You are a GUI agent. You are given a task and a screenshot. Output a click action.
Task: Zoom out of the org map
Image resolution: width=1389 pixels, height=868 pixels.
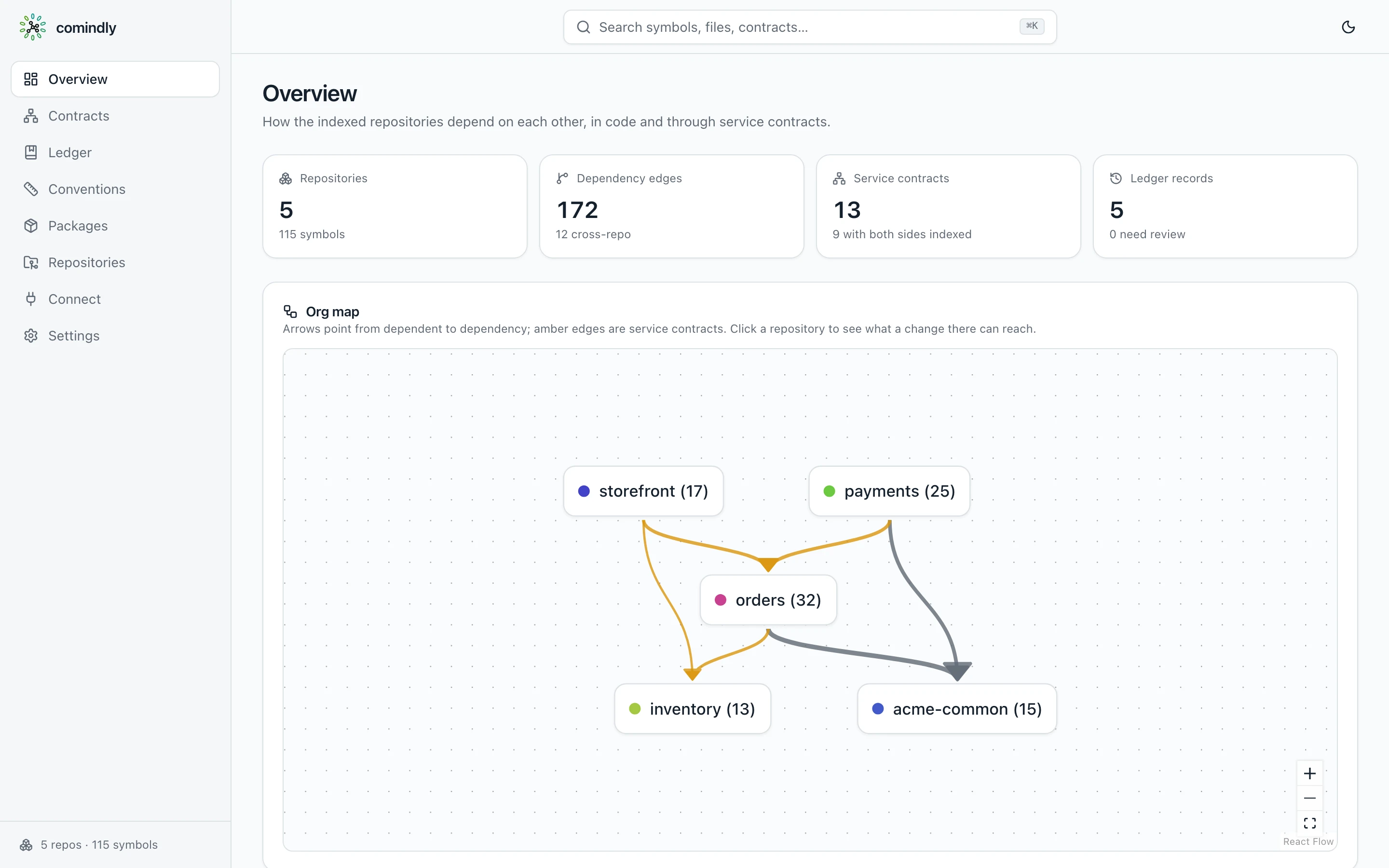[x=1310, y=799]
